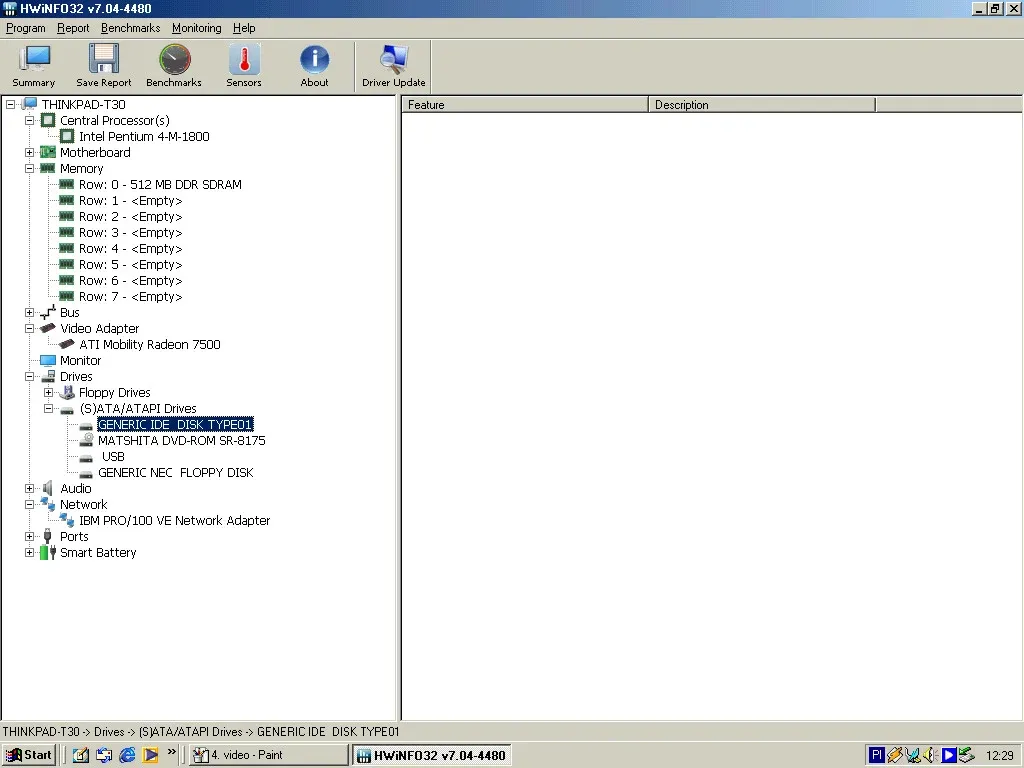Screen dimensions: 1024x768
Task: Select Row: 0 - 512 MB DDR SDRAM
Action: (x=160, y=184)
